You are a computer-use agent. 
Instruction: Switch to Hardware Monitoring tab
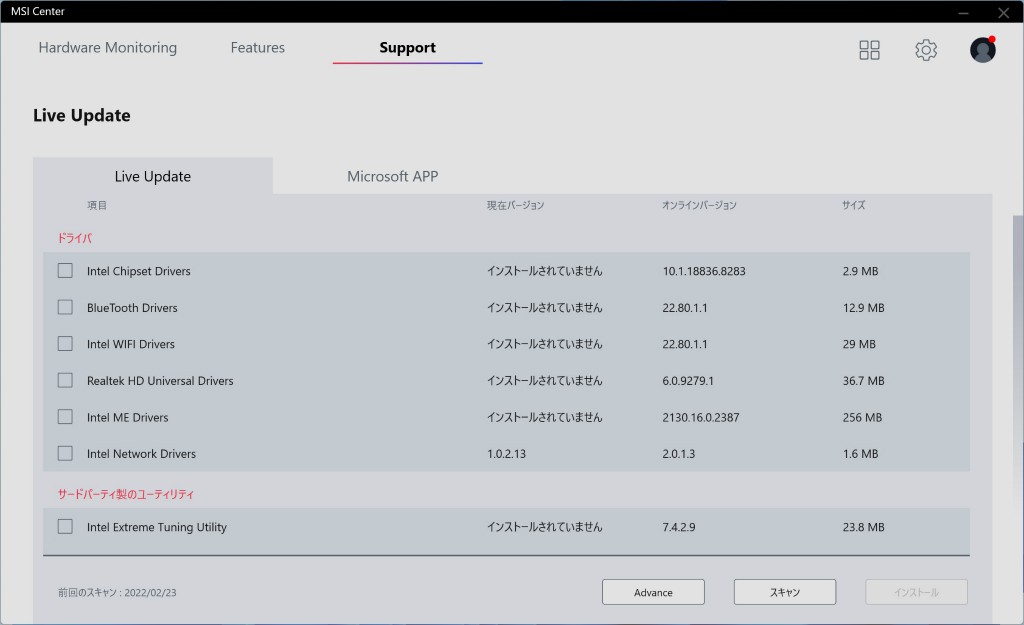coord(108,48)
